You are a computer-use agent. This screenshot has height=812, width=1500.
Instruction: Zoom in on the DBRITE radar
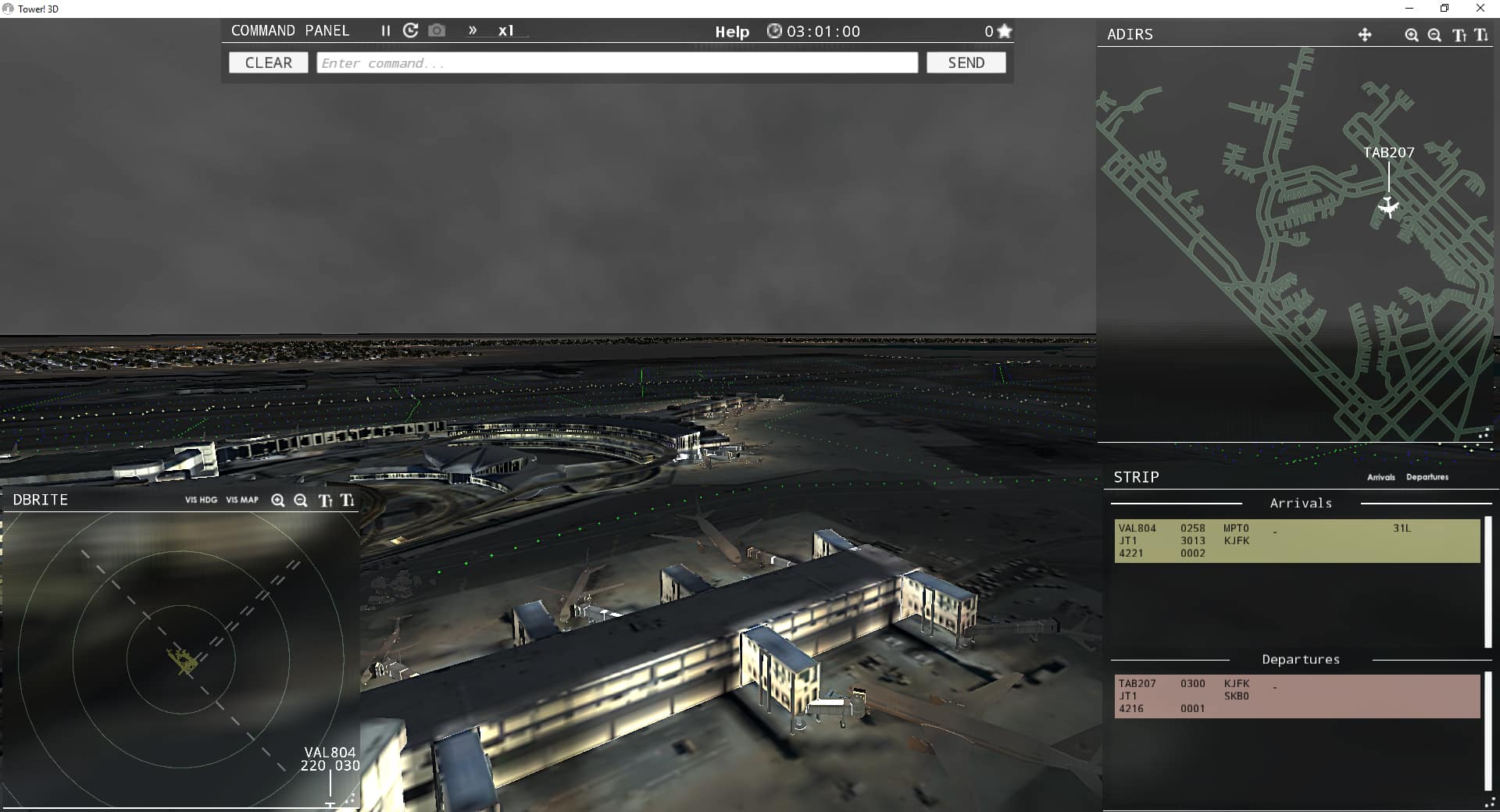tap(277, 500)
